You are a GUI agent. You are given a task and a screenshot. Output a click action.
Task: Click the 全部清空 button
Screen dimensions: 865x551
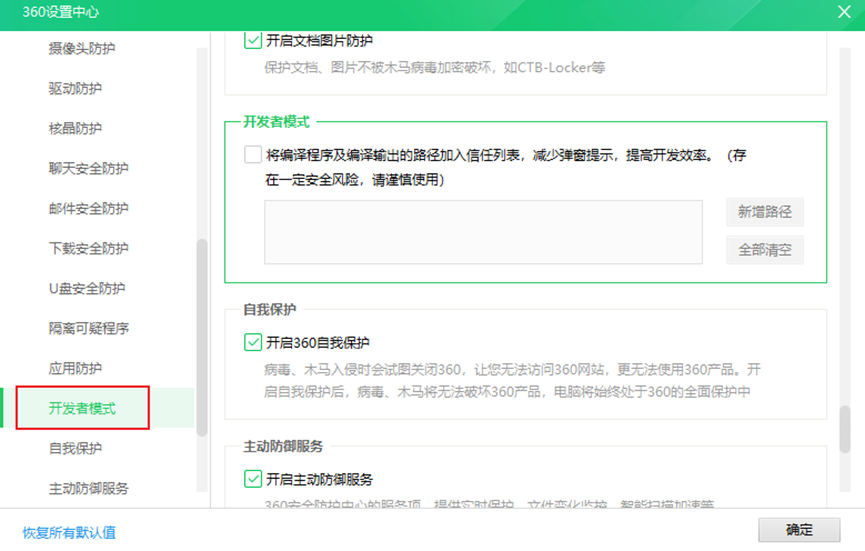pyautogui.click(x=764, y=250)
